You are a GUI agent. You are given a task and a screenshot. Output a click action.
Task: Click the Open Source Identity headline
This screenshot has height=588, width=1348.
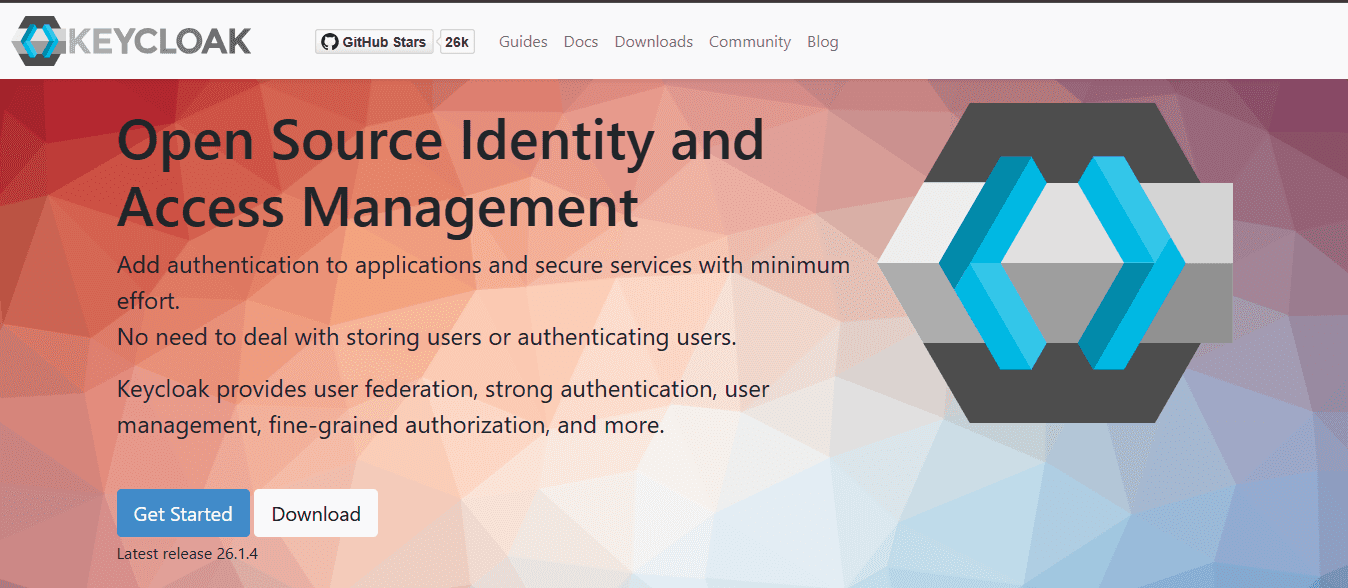coord(440,174)
